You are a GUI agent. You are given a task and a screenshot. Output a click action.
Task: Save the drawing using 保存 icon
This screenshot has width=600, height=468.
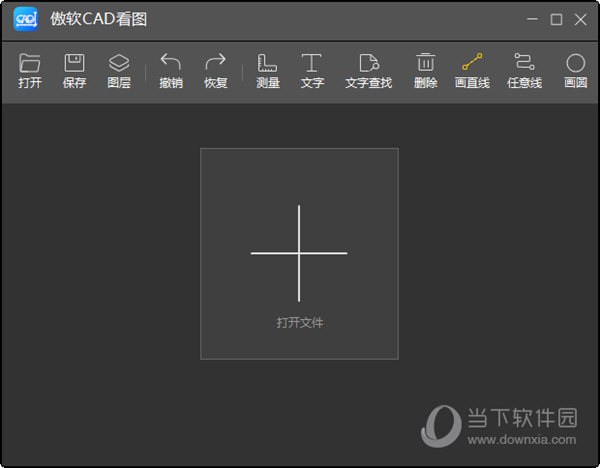tap(74, 71)
